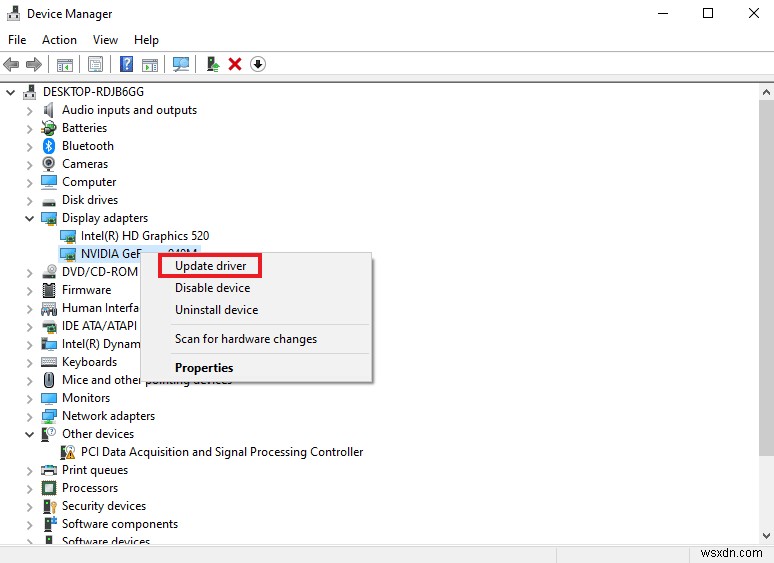
Task: Open the Help menu
Action: (x=146, y=39)
